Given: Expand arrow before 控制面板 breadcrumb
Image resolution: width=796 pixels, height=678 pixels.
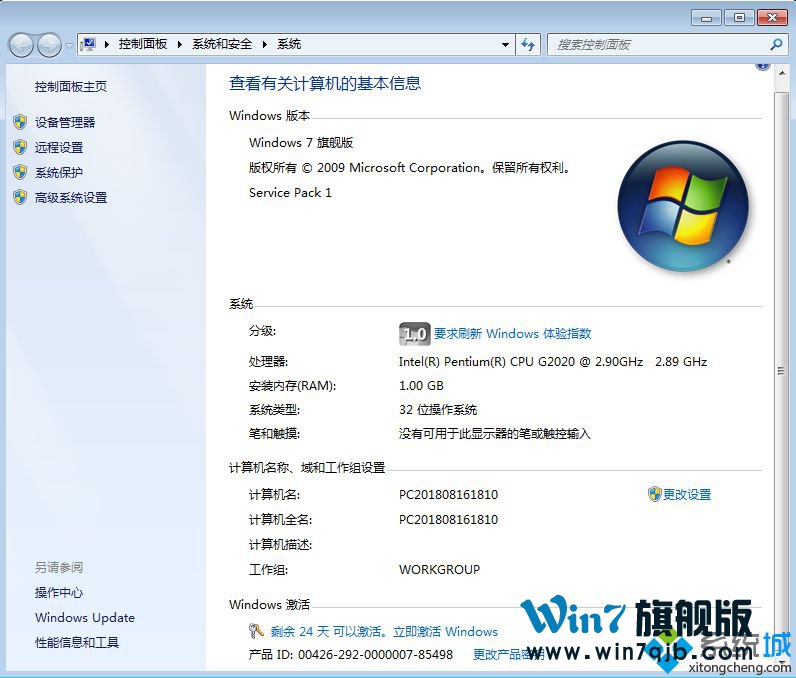Looking at the screenshot, I should 107,44.
